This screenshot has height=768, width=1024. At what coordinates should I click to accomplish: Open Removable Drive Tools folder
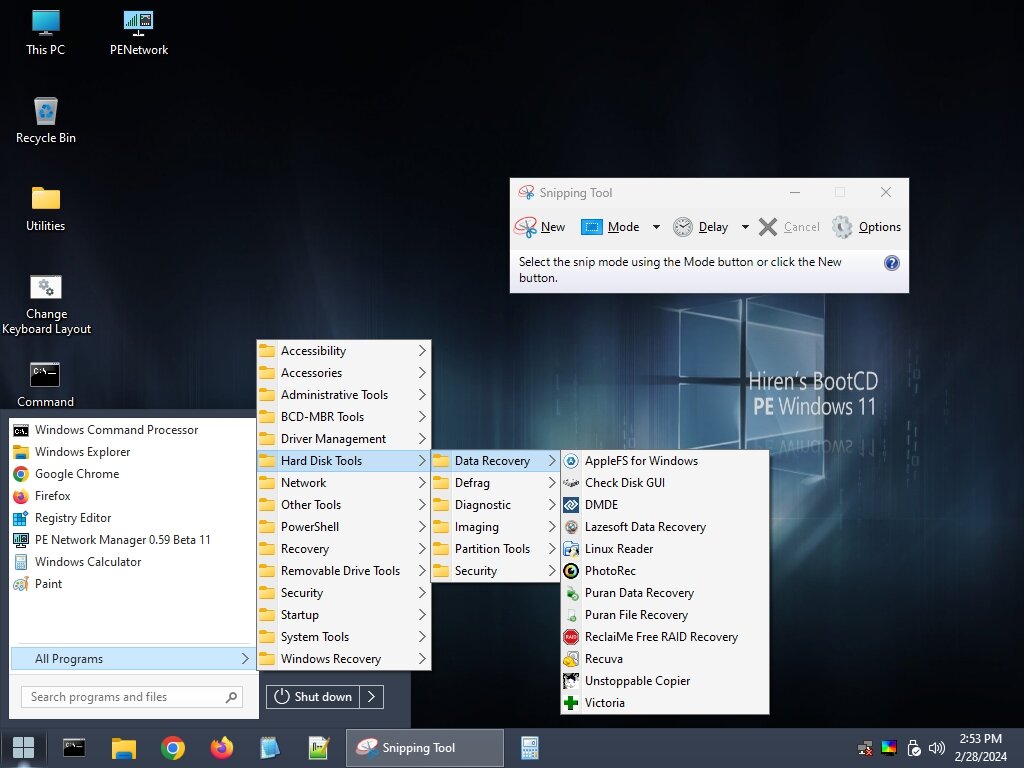(x=344, y=571)
